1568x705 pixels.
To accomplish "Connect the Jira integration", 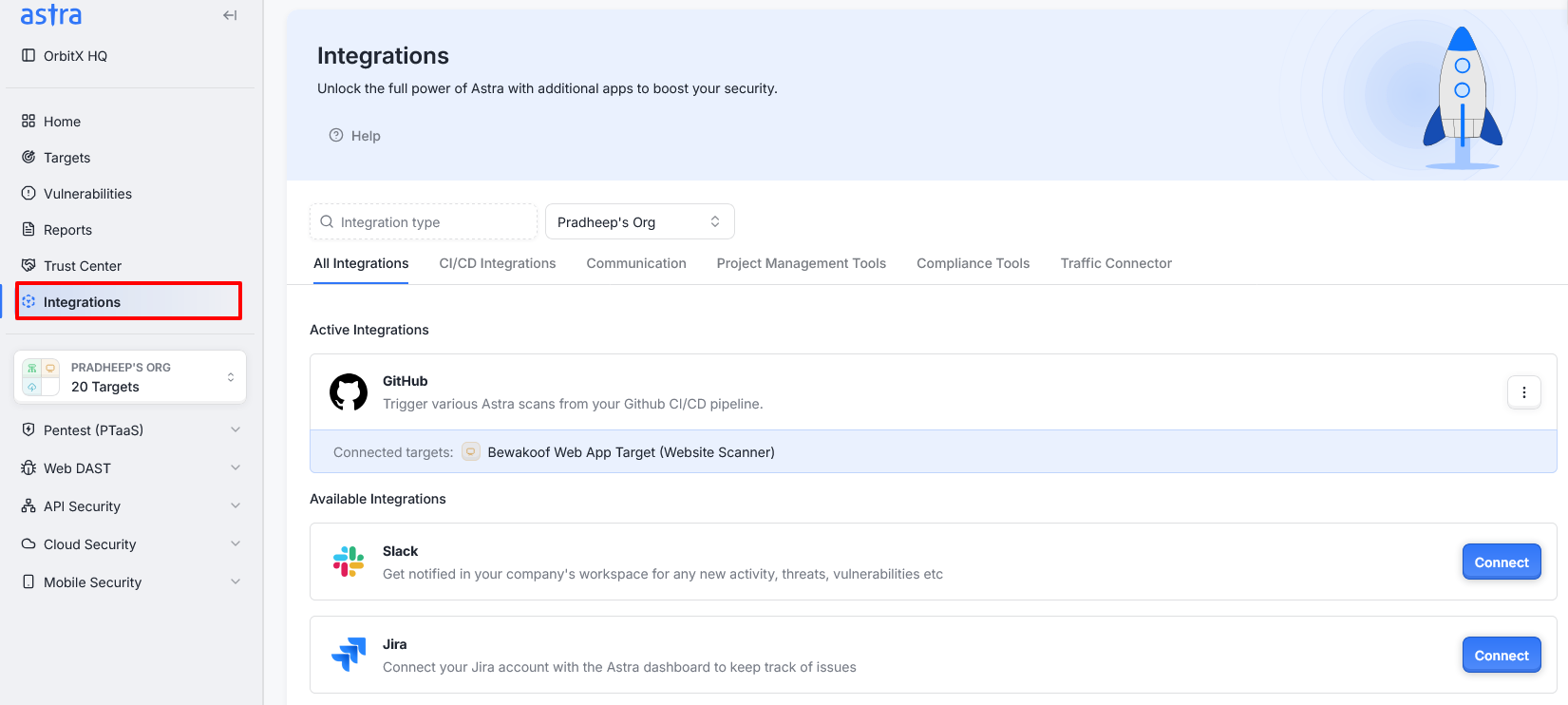I will [1502, 655].
